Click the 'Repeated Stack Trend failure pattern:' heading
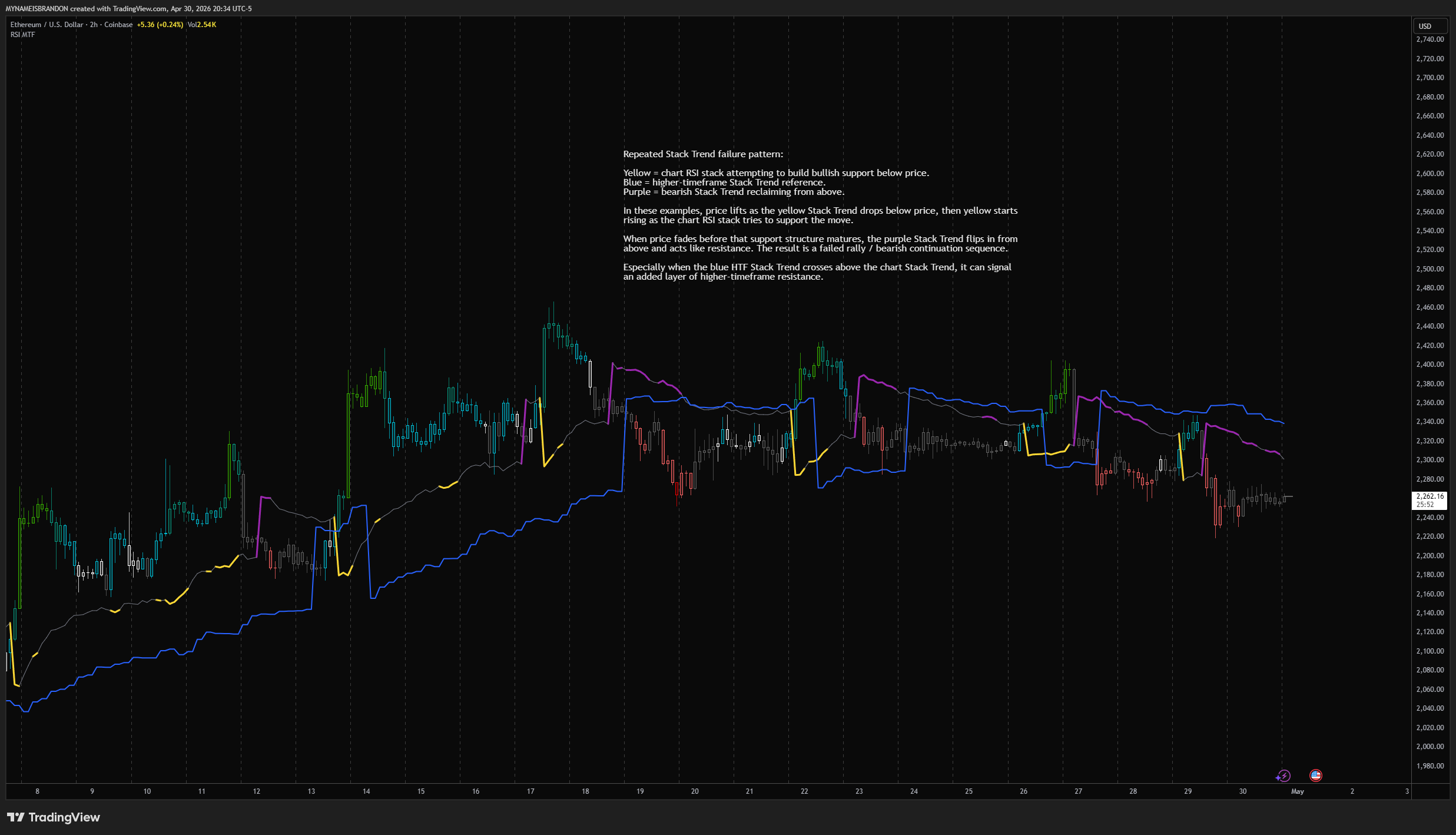The image size is (1456, 835). 703,154
